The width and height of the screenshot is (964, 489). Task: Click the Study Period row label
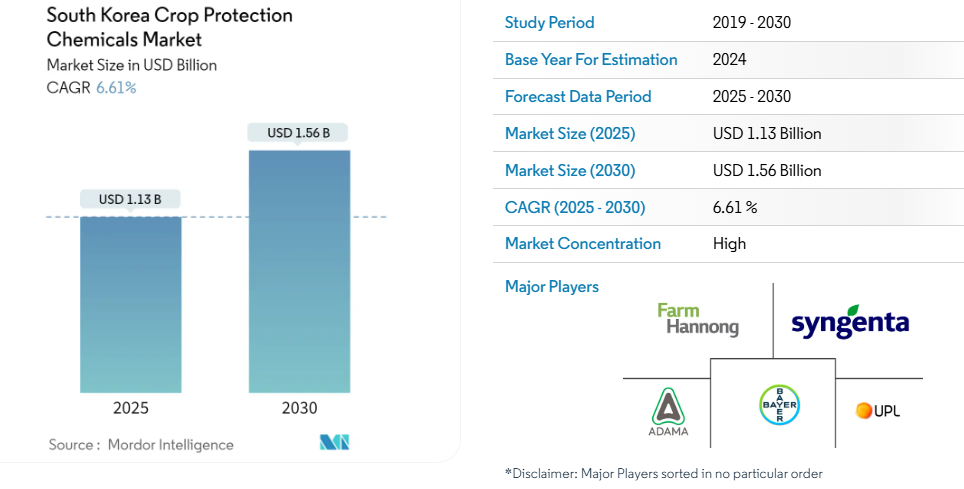coord(549,22)
